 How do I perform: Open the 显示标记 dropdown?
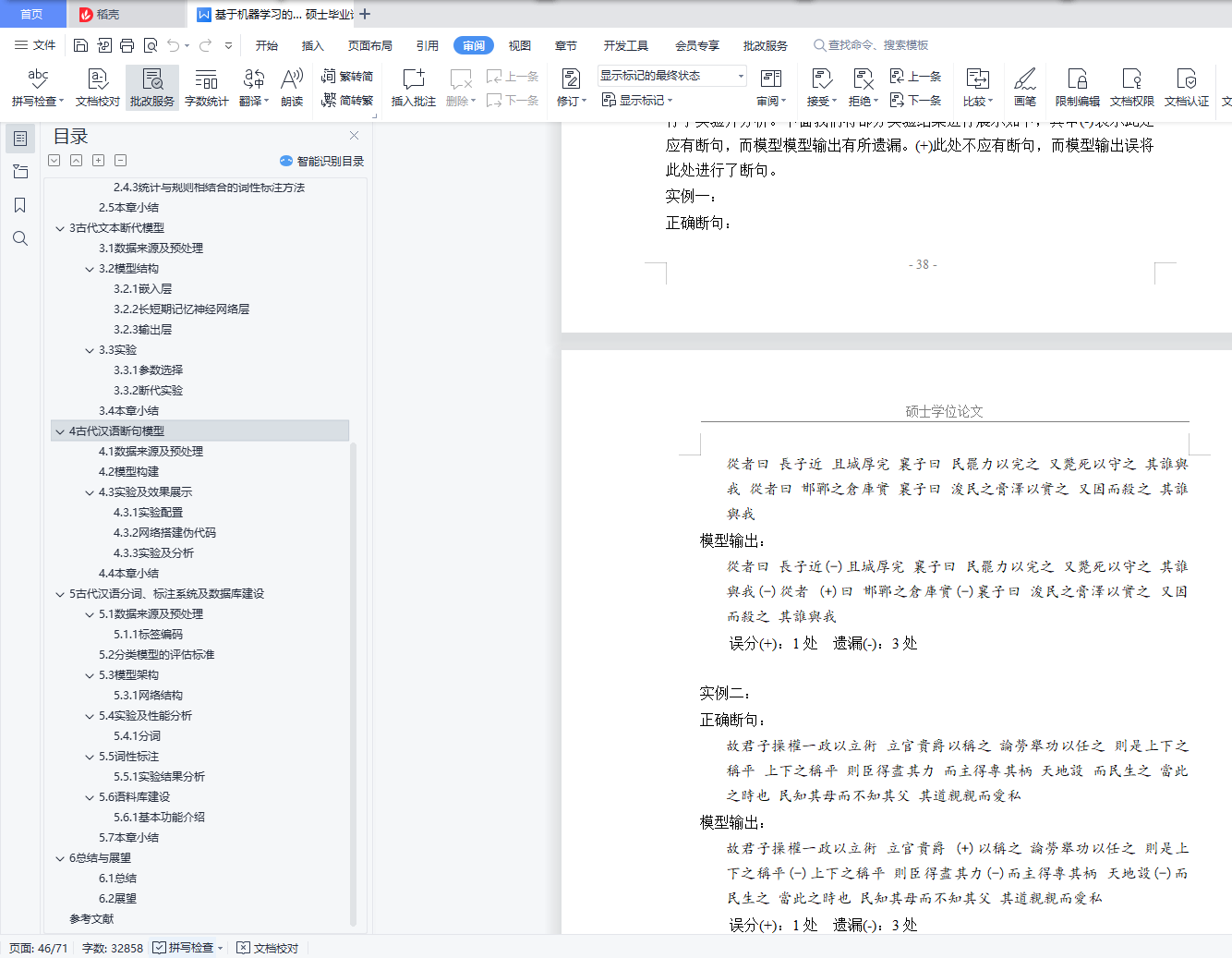[x=637, y=100]
